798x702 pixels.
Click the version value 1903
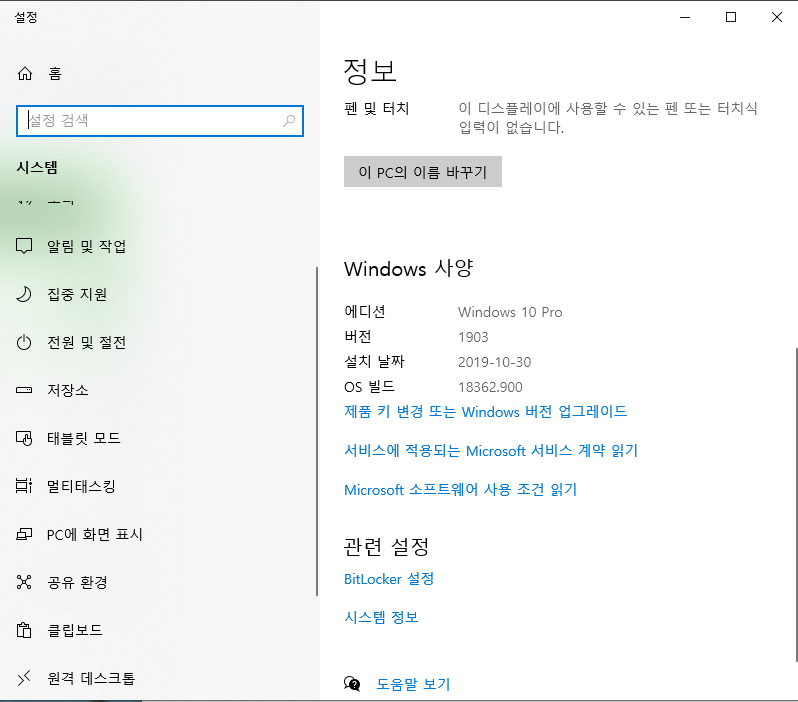point(473,337)
